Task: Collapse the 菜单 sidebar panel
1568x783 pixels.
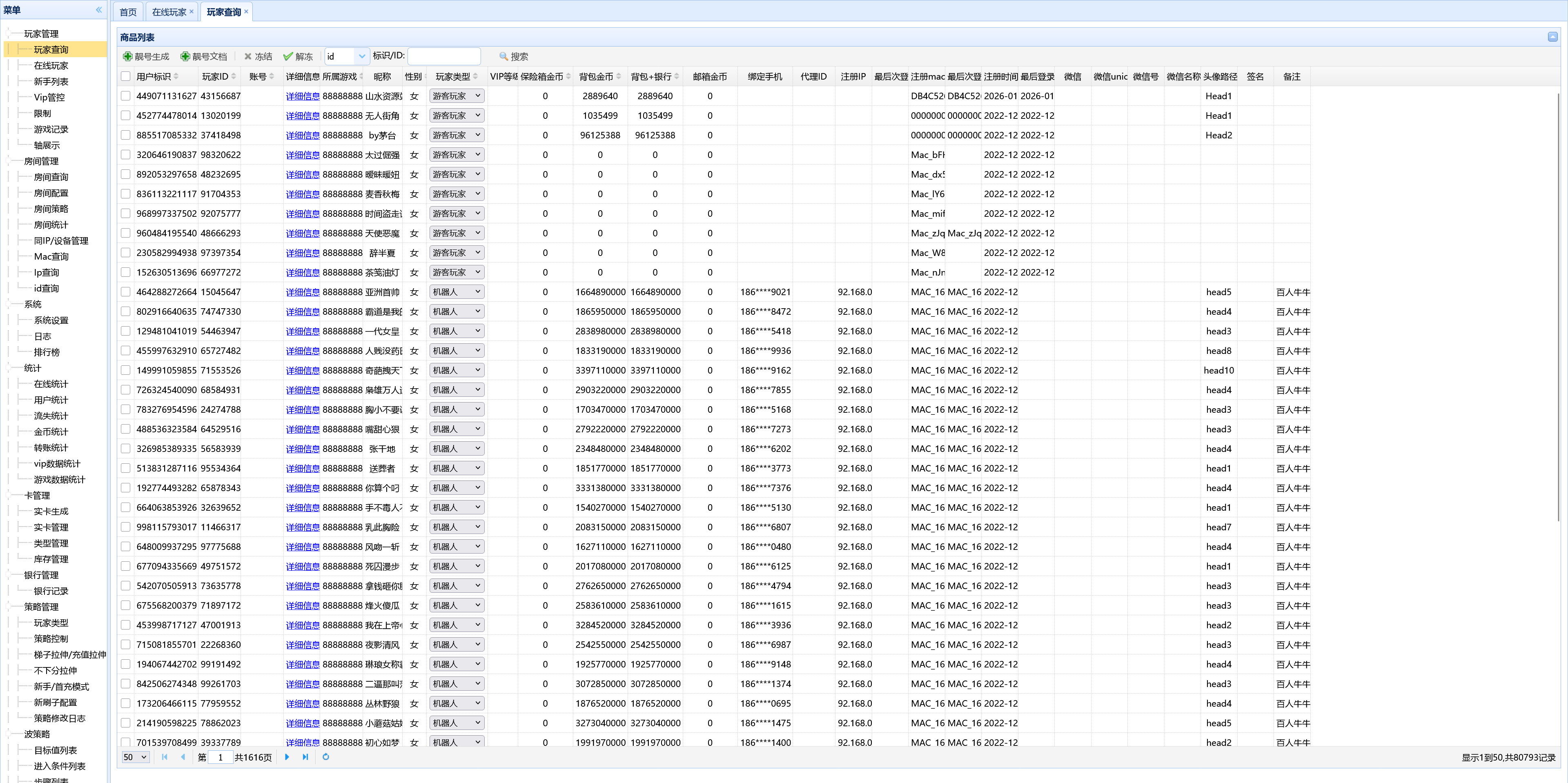Action: click(x=98, y=10)
